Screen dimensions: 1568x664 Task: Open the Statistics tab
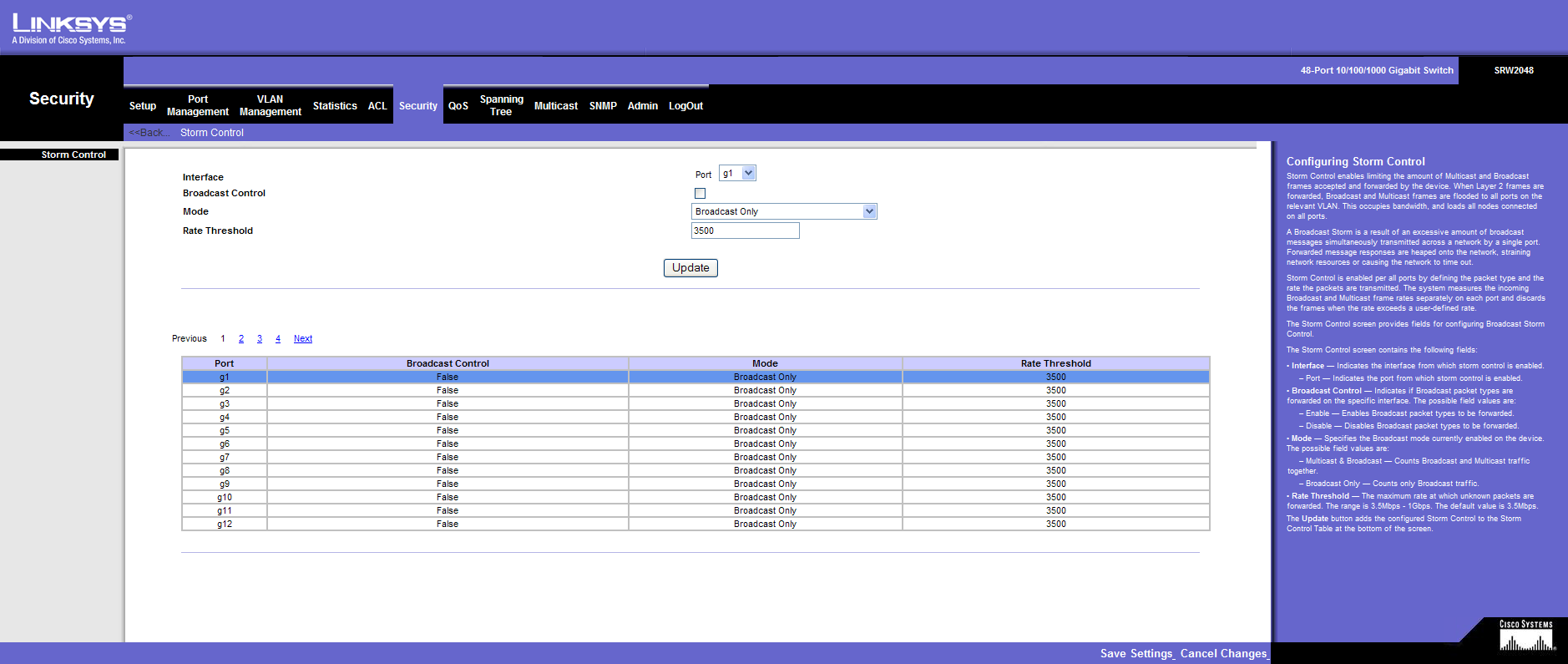click(x=335, y=106)
